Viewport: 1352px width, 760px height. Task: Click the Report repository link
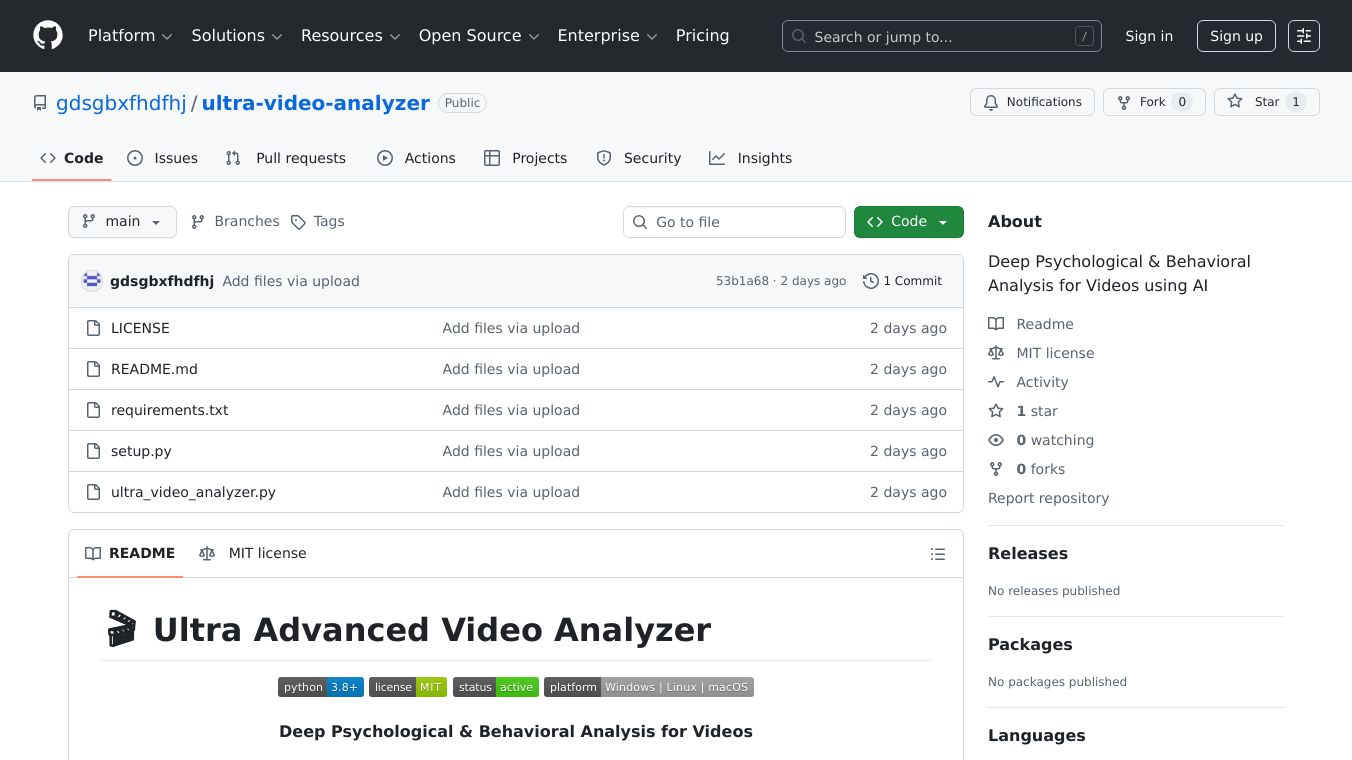click(x=1048, y=498)
